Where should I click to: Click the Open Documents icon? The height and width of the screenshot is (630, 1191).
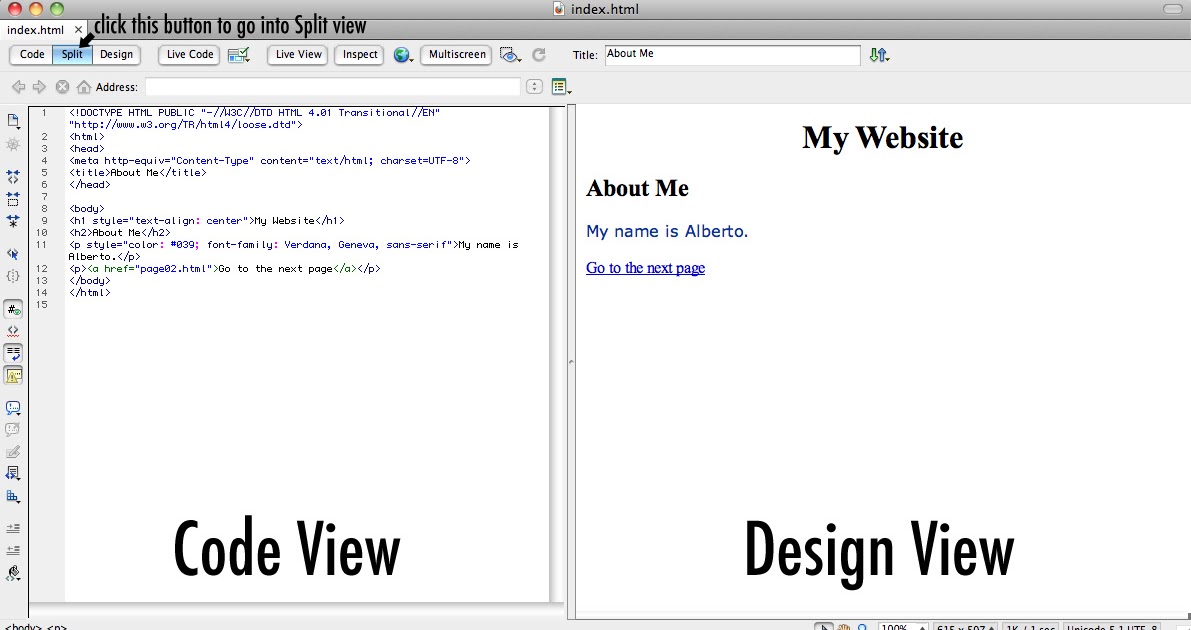click(x=13, y=120)
